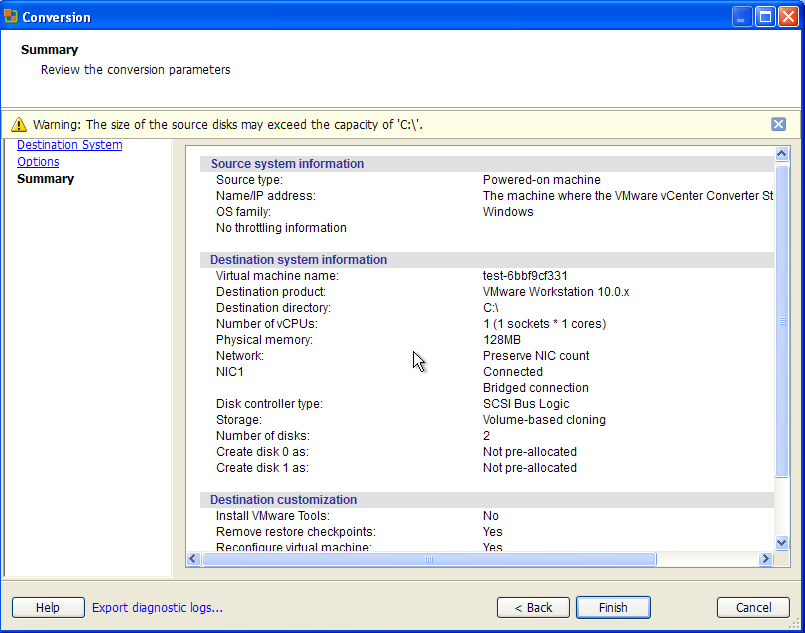The width and height of the screenshot is (805, 633).
Task: Click the 'Install VMware Tools:' label
Action: [x=273, y=516]
